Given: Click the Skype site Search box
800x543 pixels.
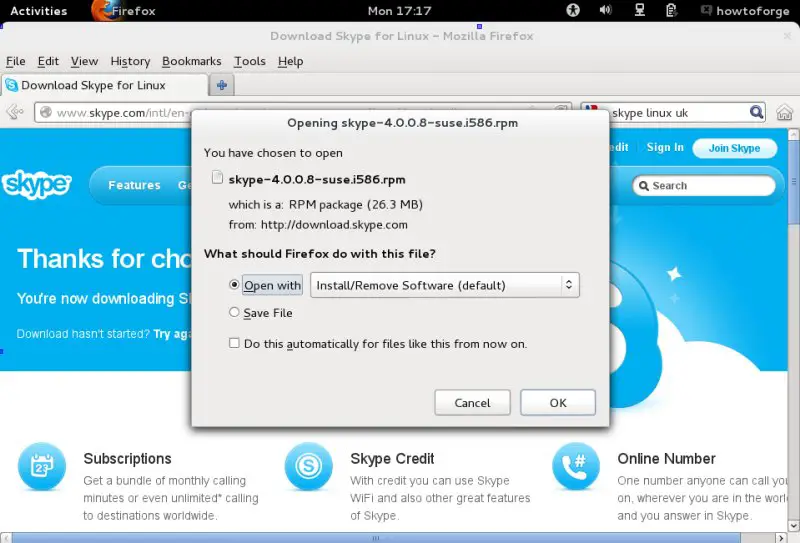Looking at the screenshot, I should [x=705, y=186].
